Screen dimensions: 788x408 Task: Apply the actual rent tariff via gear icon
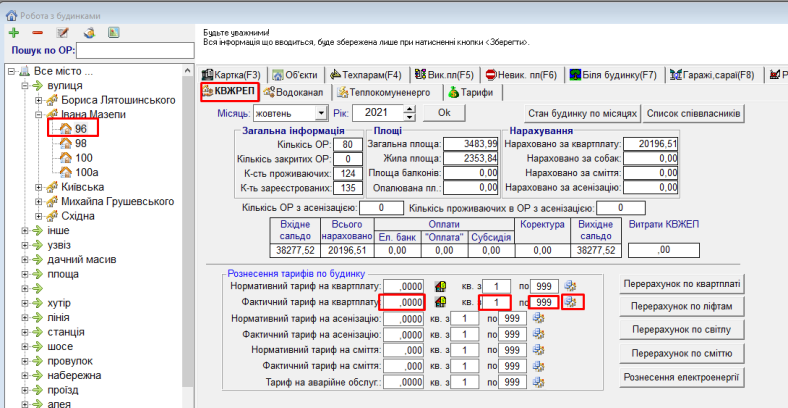pos(572,302)
